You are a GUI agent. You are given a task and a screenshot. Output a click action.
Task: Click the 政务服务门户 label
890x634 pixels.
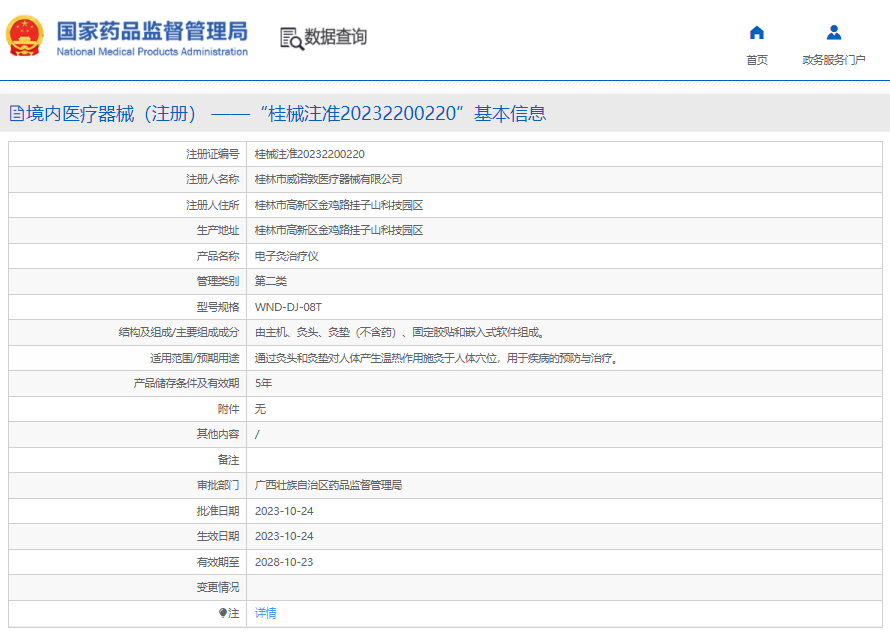coord(834,60)
